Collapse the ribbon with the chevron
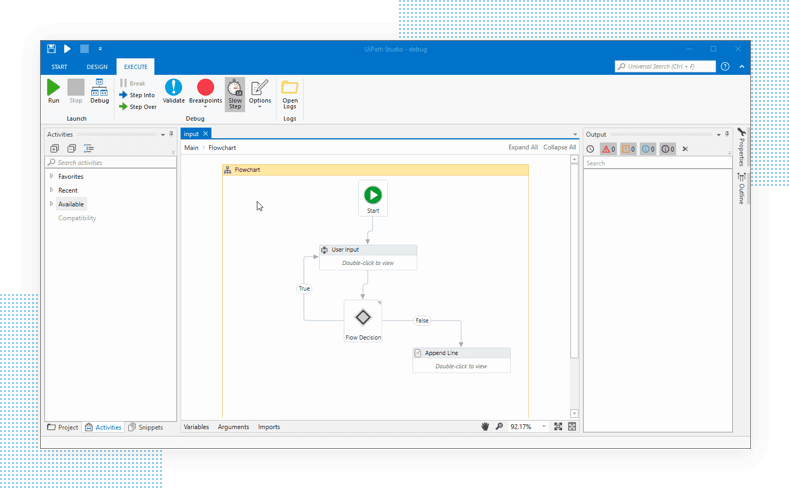The height and width of the screenshot is (488, 789). click(742, 66)
